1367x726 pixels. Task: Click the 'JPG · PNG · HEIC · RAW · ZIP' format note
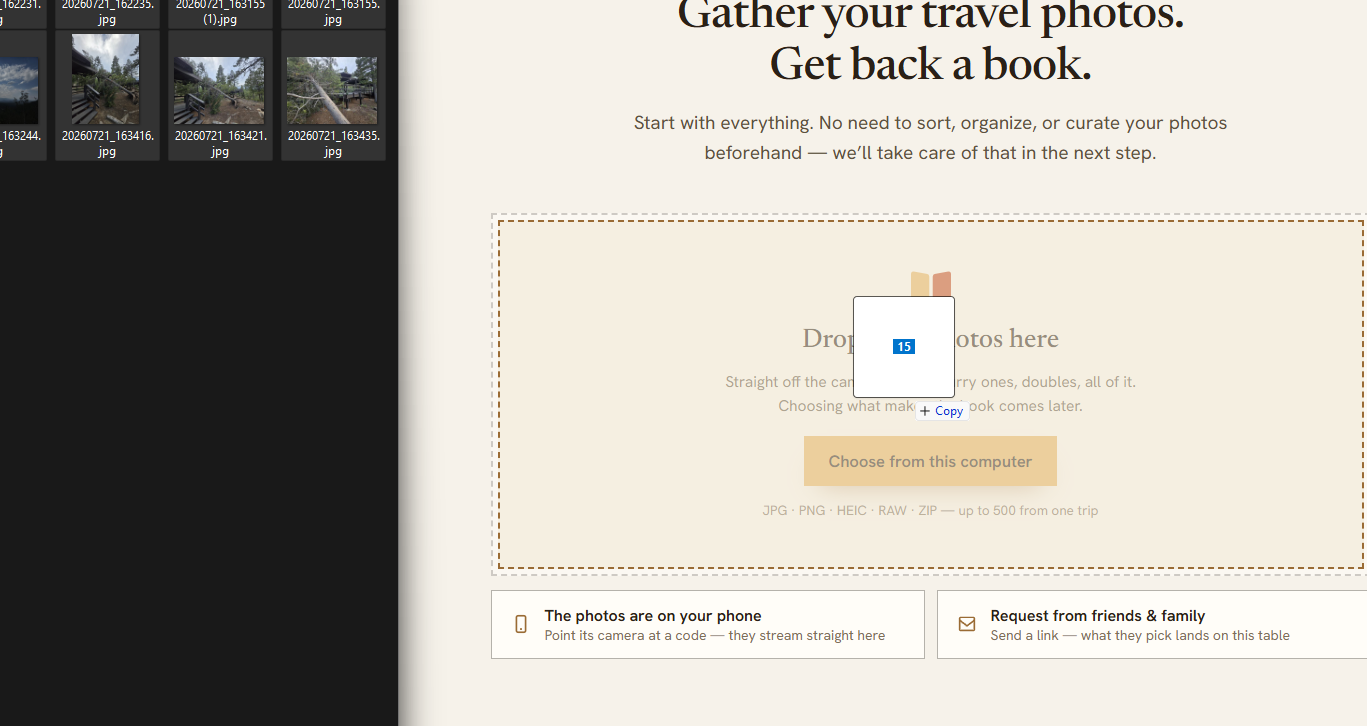930,510
